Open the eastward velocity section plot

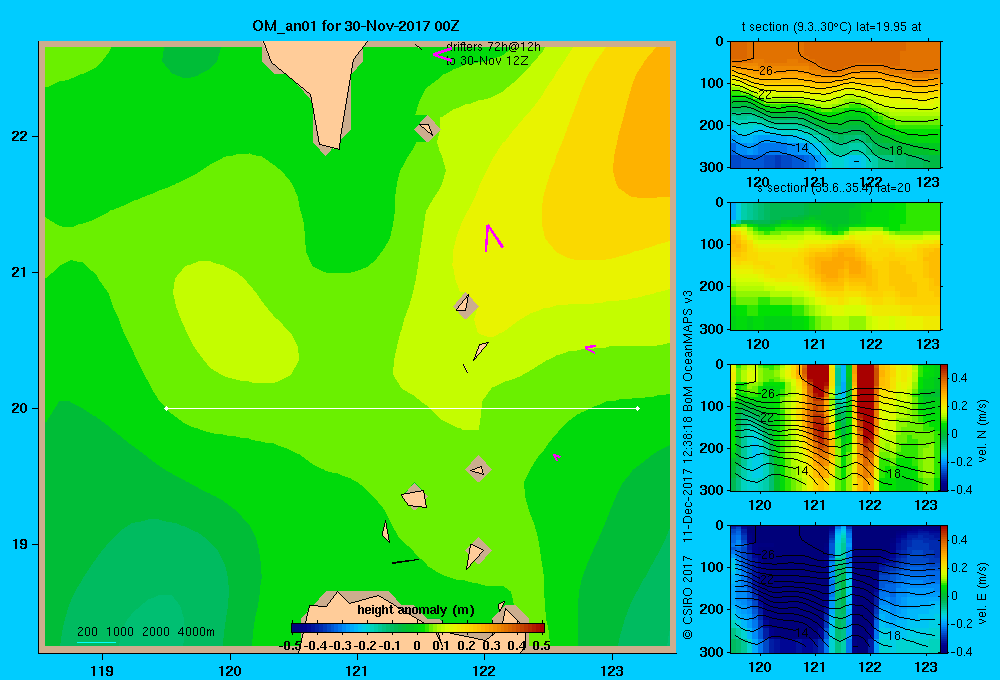tap(835, 589)
